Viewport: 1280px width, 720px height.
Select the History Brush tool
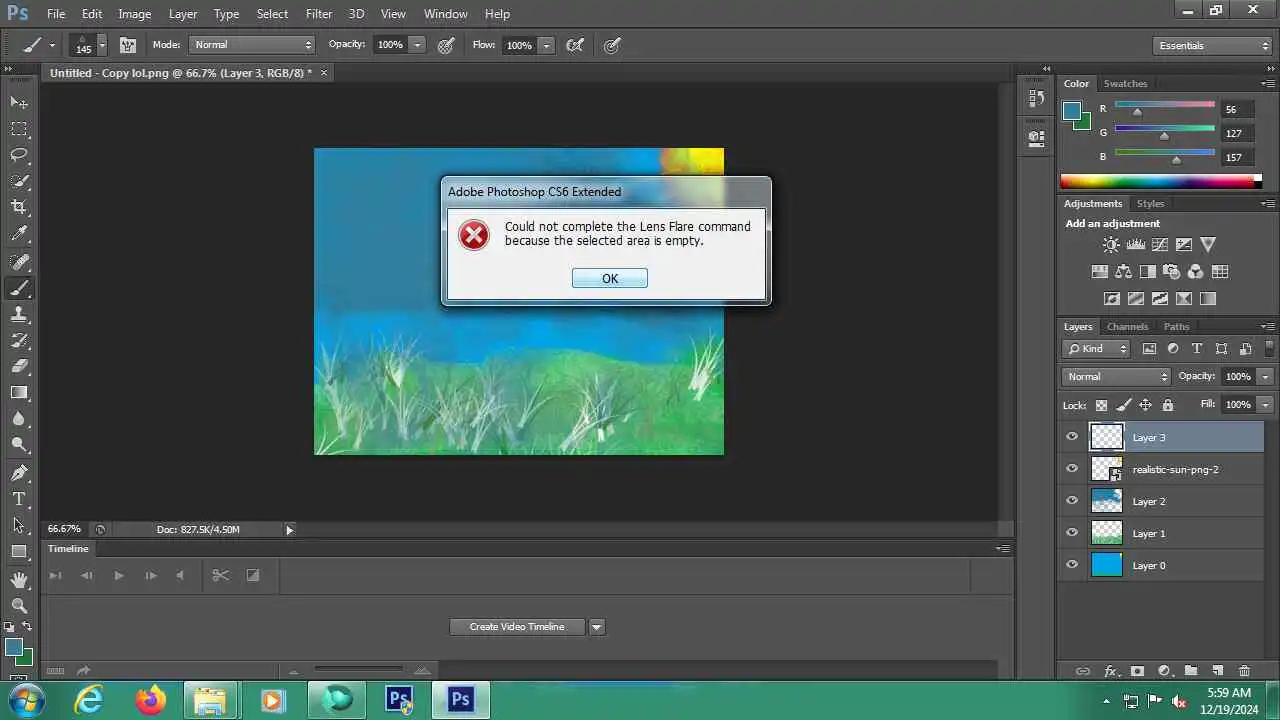(x=19, y=340)
